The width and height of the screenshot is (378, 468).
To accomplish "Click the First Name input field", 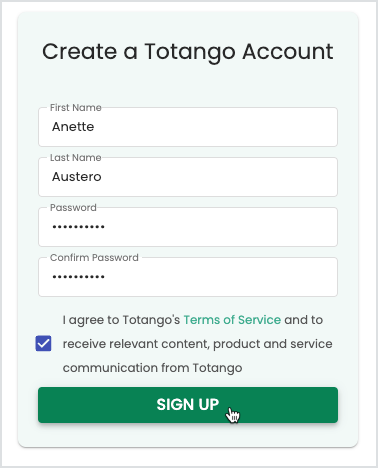I will [188, 127].
